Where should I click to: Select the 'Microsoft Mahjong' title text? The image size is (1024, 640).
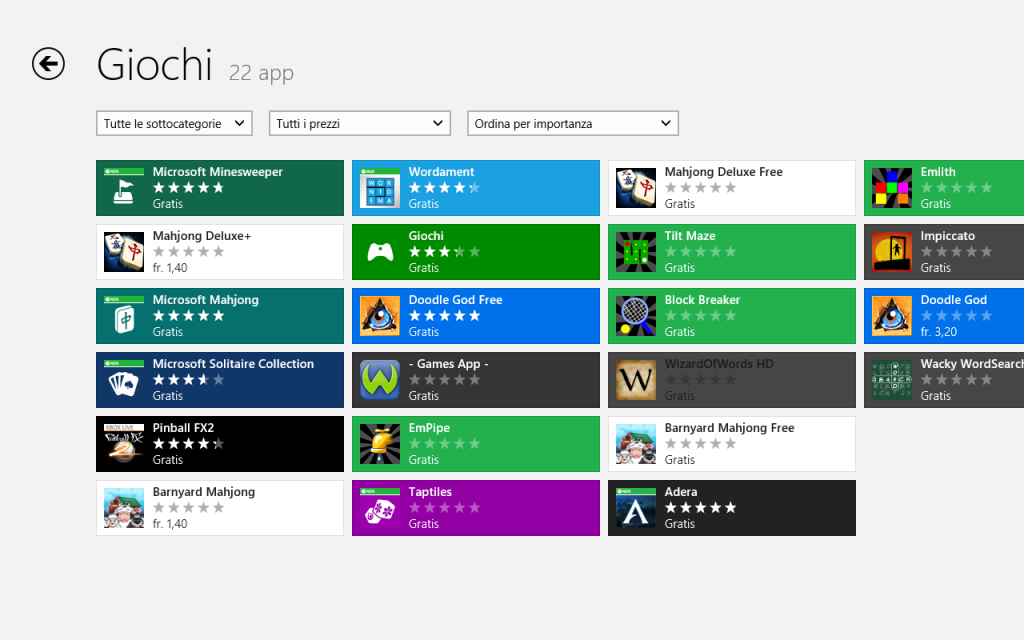point(206,300)
